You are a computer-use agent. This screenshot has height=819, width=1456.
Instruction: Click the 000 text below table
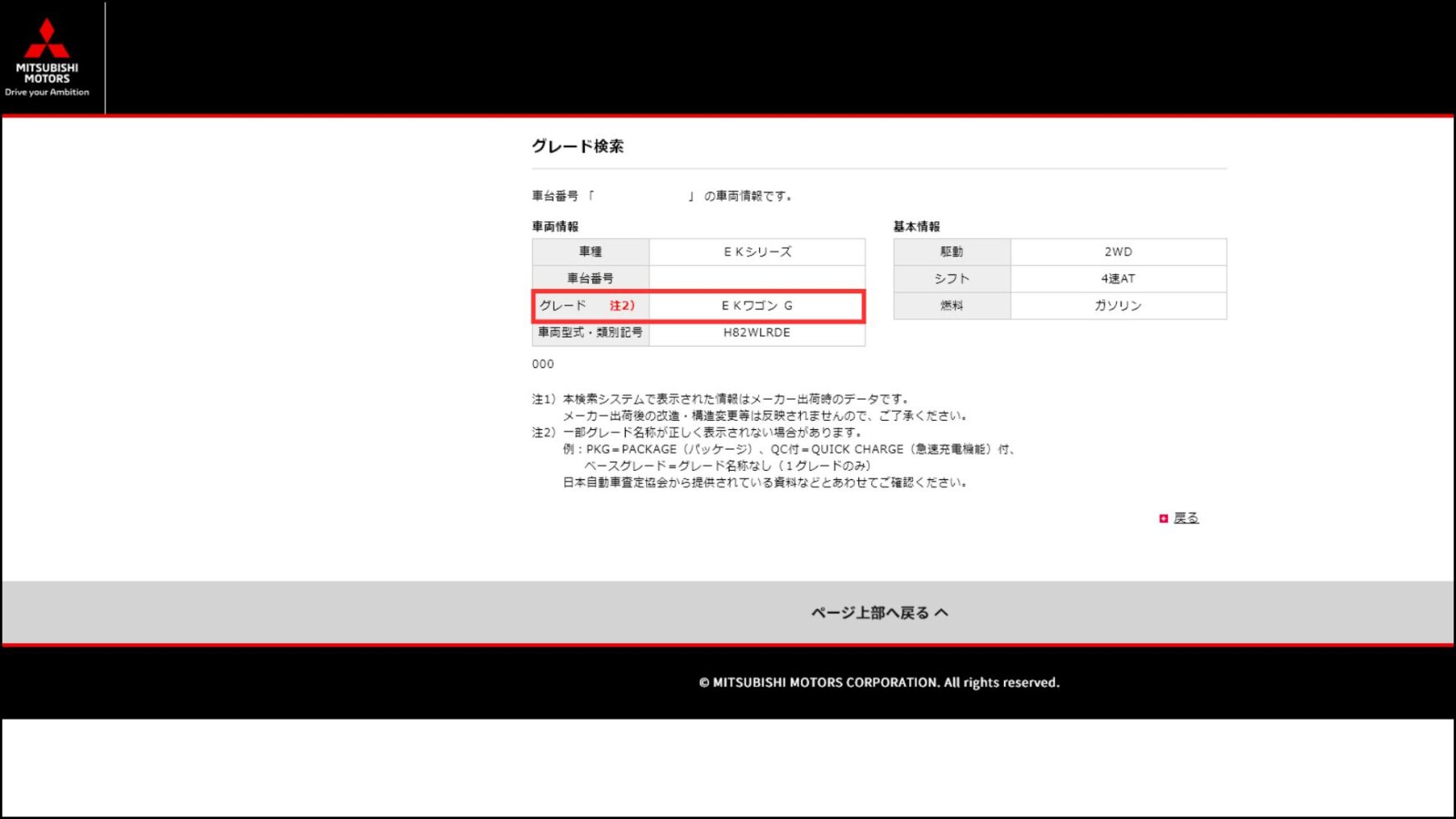point(543,364)
